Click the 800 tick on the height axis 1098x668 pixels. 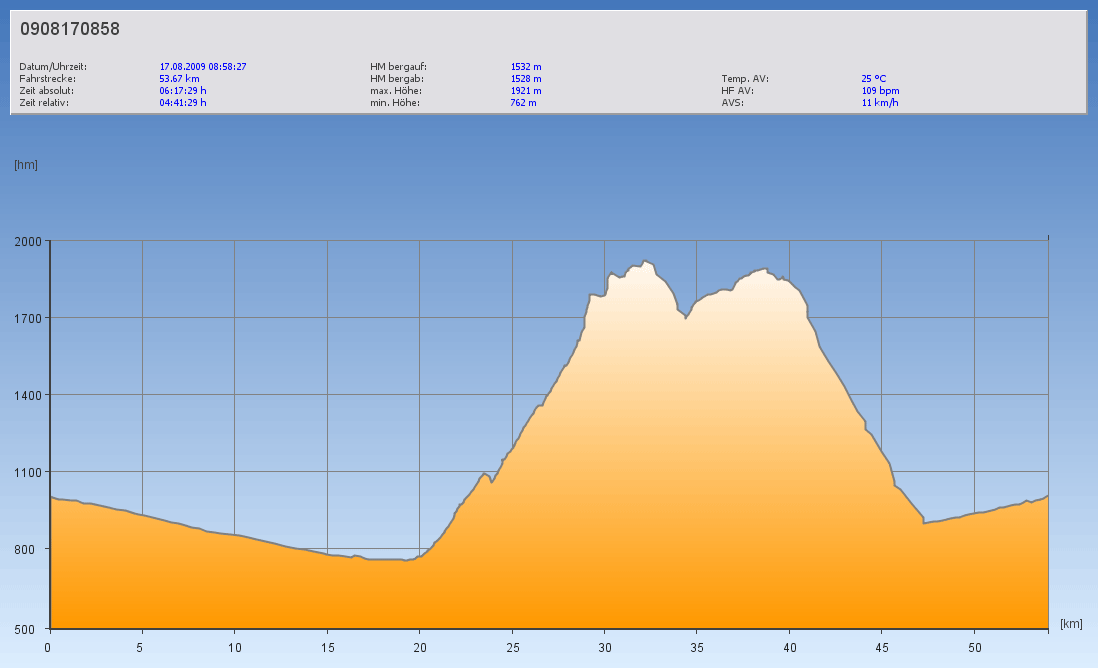point(30,549)
